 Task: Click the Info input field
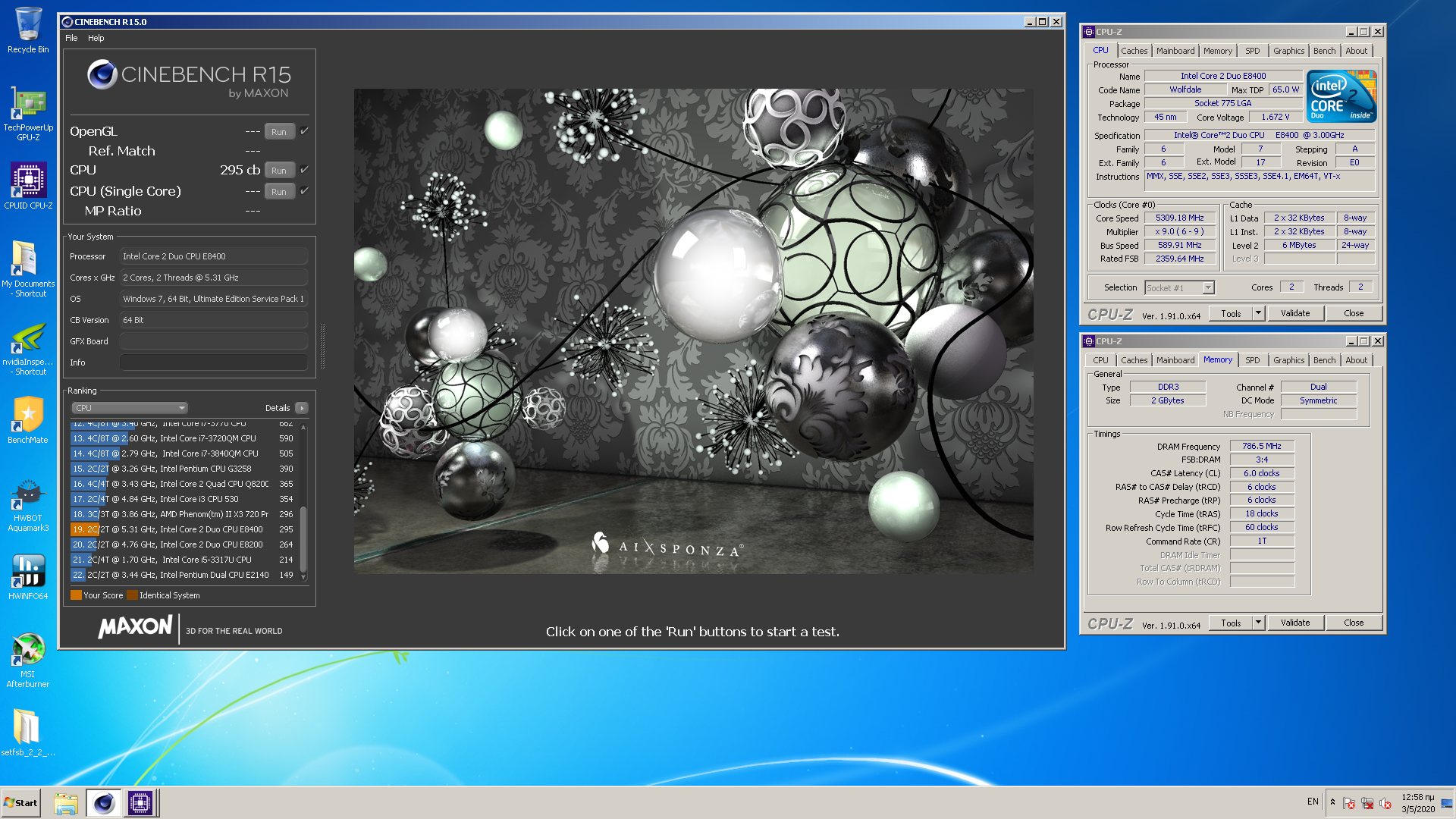(x=214, y=362)
